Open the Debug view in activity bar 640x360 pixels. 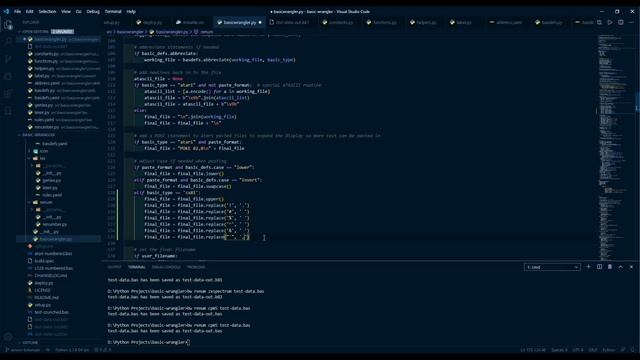pyautogui.click(x=8, y=76)
